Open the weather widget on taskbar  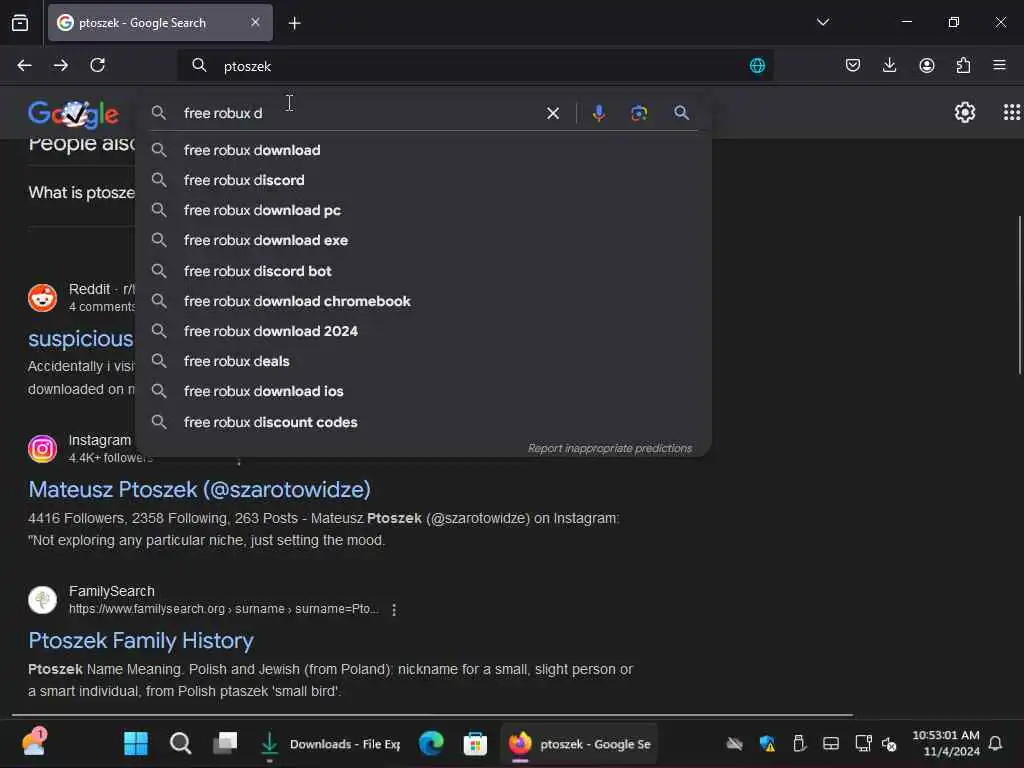(33, 742)
